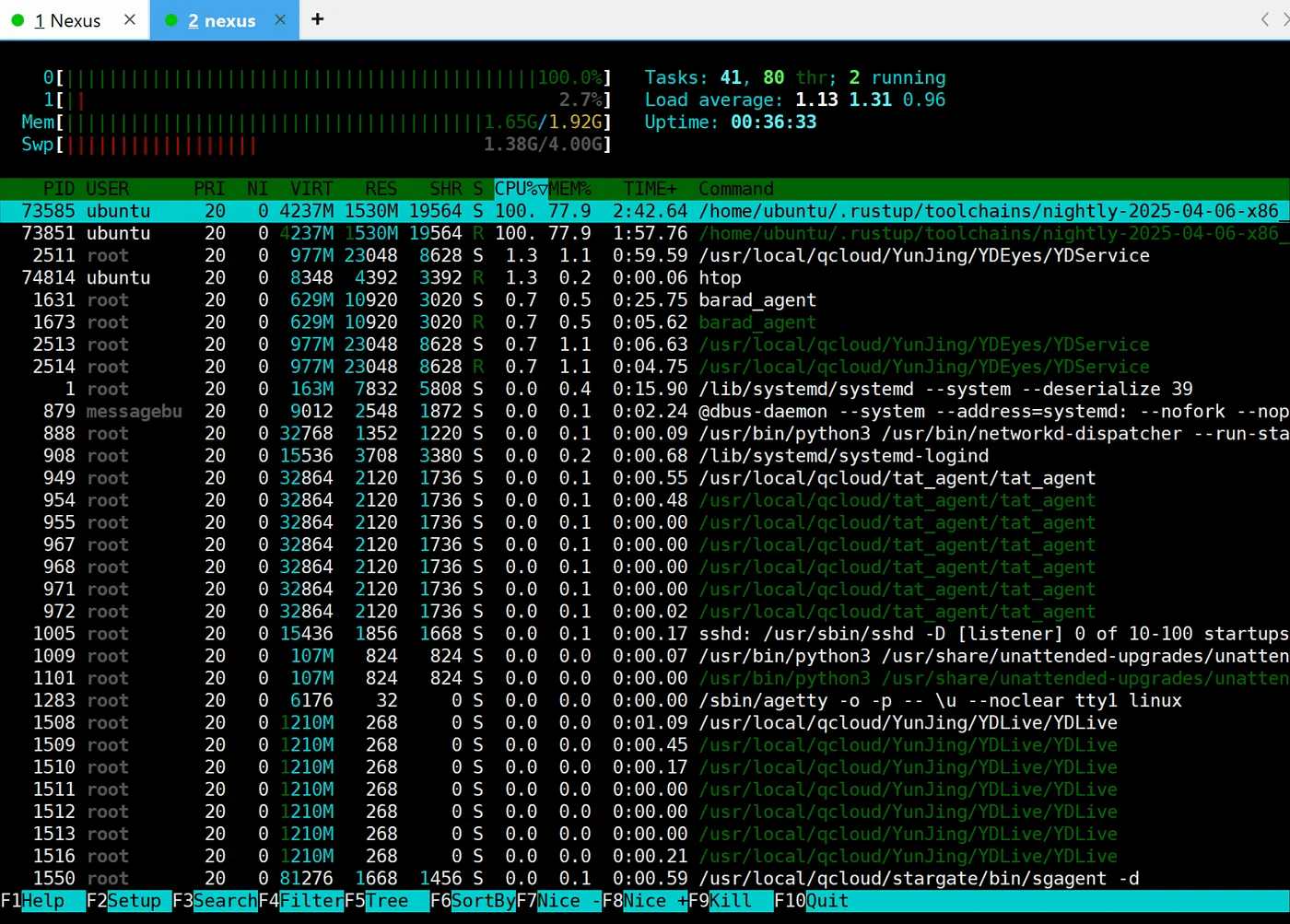The image size is (1290, 924).
Task: Select sshd listener process row
Action: (x=645, y=634)
